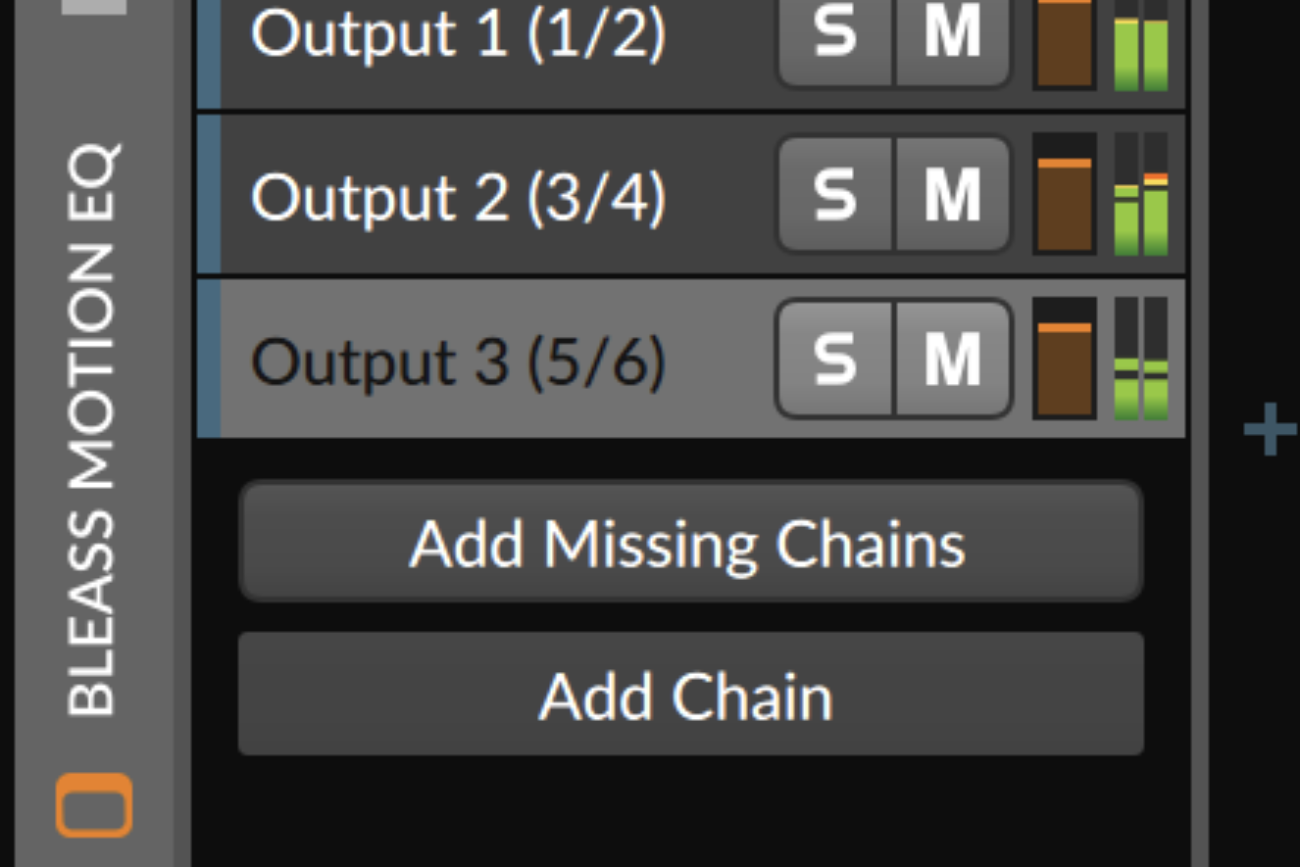Solo the Output 1 (1/2) chain
The height and width of the screenshot is (867, 1300).
(835, 34)
